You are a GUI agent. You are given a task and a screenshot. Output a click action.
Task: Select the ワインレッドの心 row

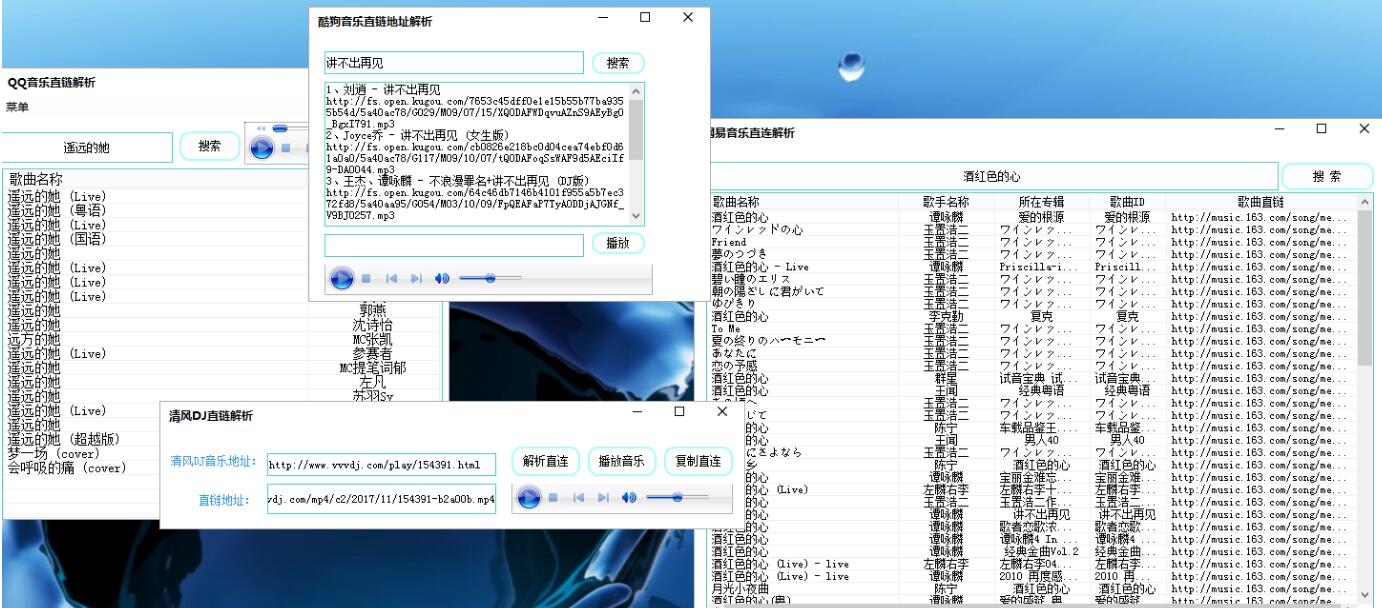[x=1033, y=230]
